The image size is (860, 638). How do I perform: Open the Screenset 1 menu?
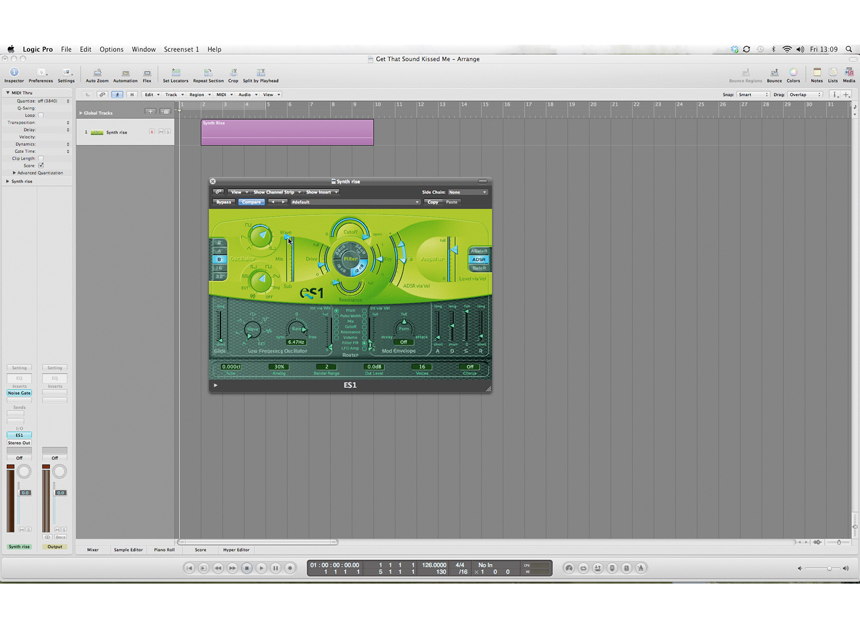(x=181, y=49)
